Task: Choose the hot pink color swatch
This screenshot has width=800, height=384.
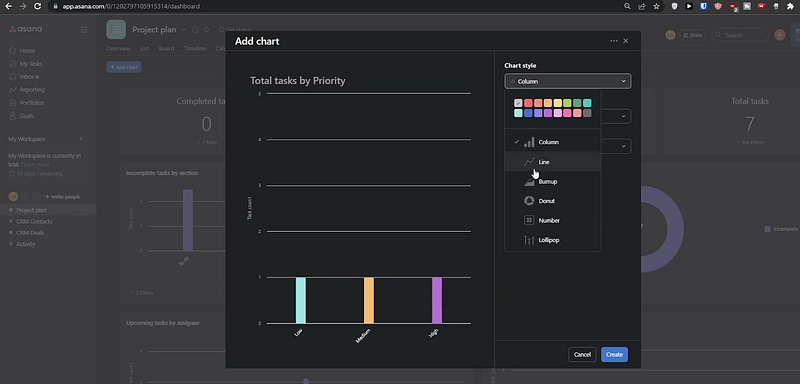Action: [567, 113]
